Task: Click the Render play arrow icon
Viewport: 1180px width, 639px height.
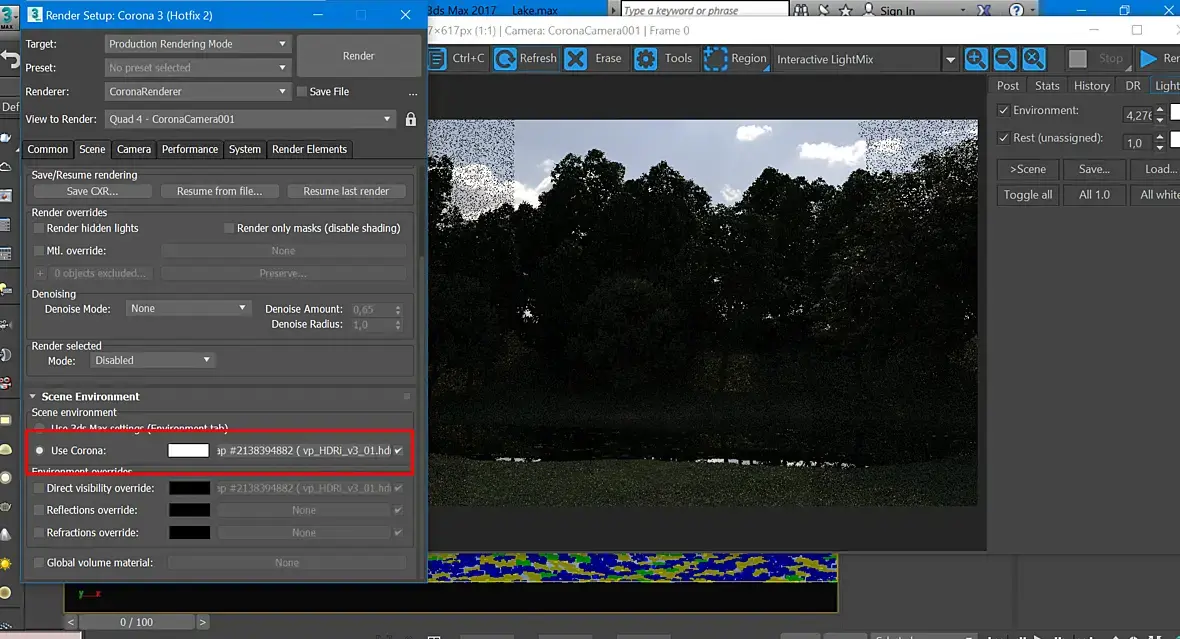Action: [1148, 59]
